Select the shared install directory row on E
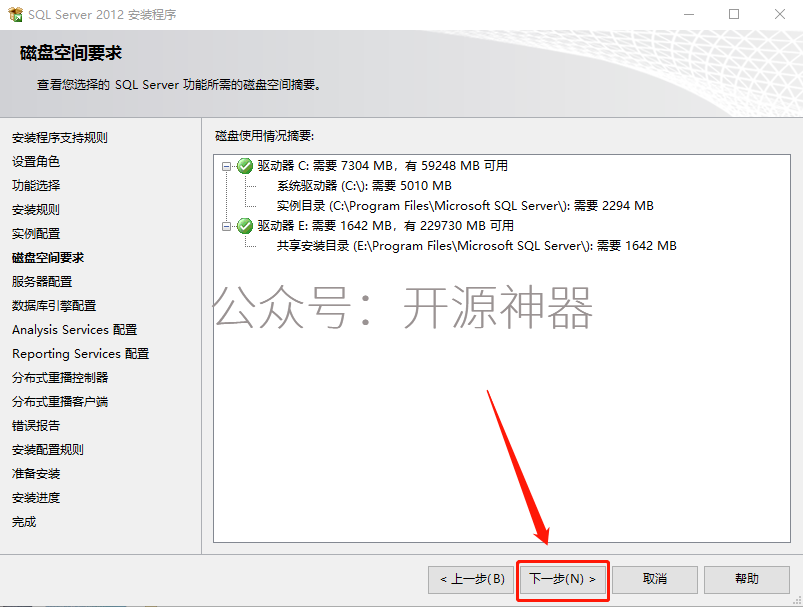The height and width of the screenshot is (607, 803). [476, 246]
